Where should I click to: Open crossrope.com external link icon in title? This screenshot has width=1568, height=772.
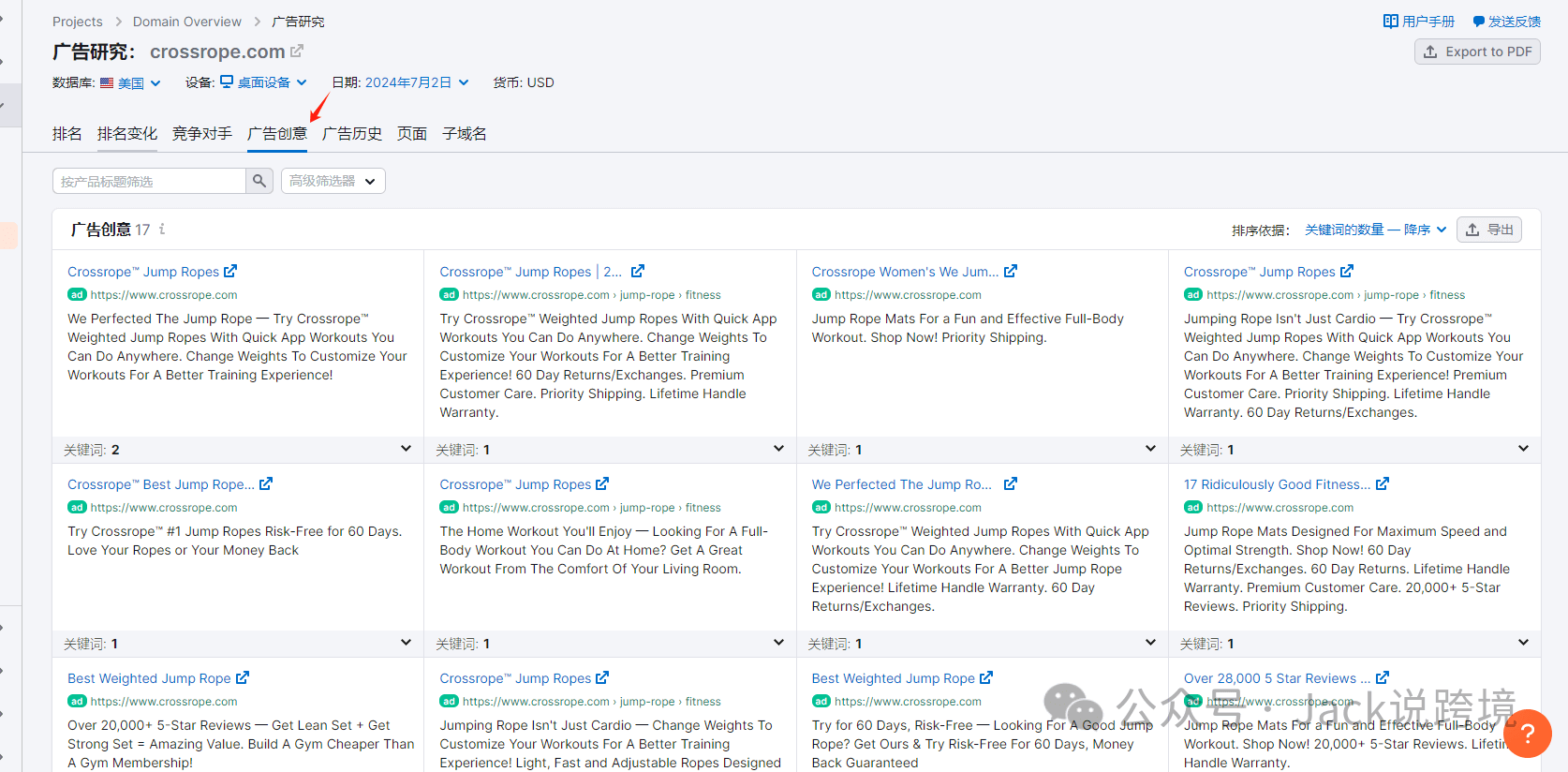[x=297, y=52]
